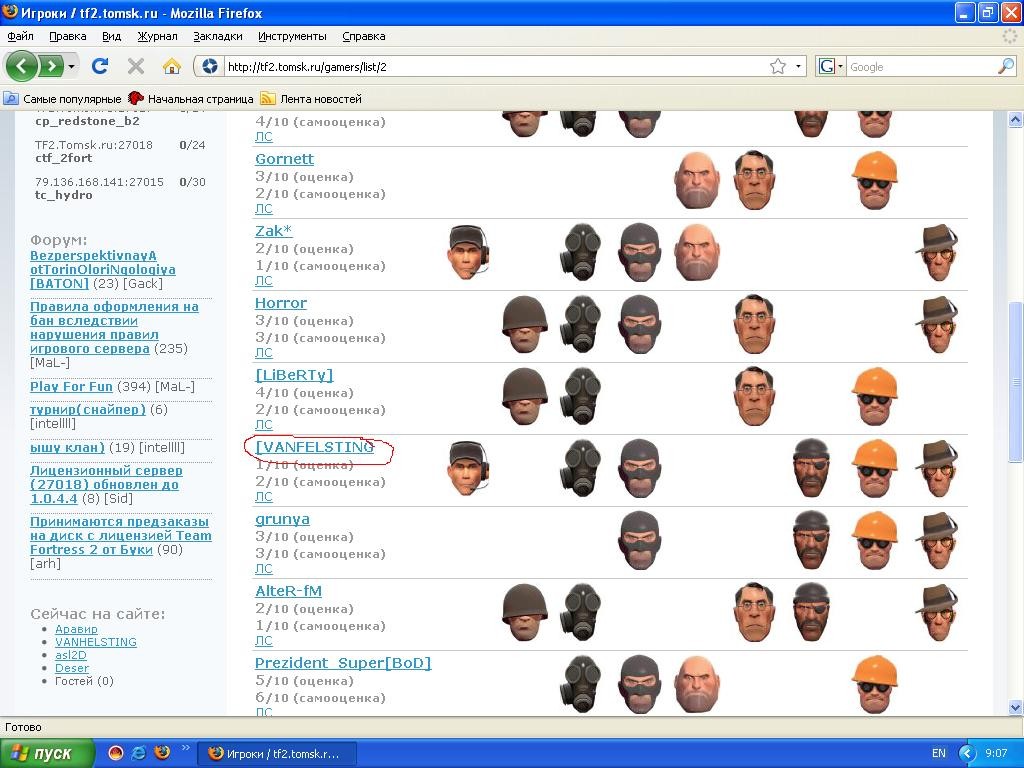Image resolution: width=1024 pixels, height=768 pixels.
Task: Click the Scout head icon in Zak* row
Action: point(468,252)
